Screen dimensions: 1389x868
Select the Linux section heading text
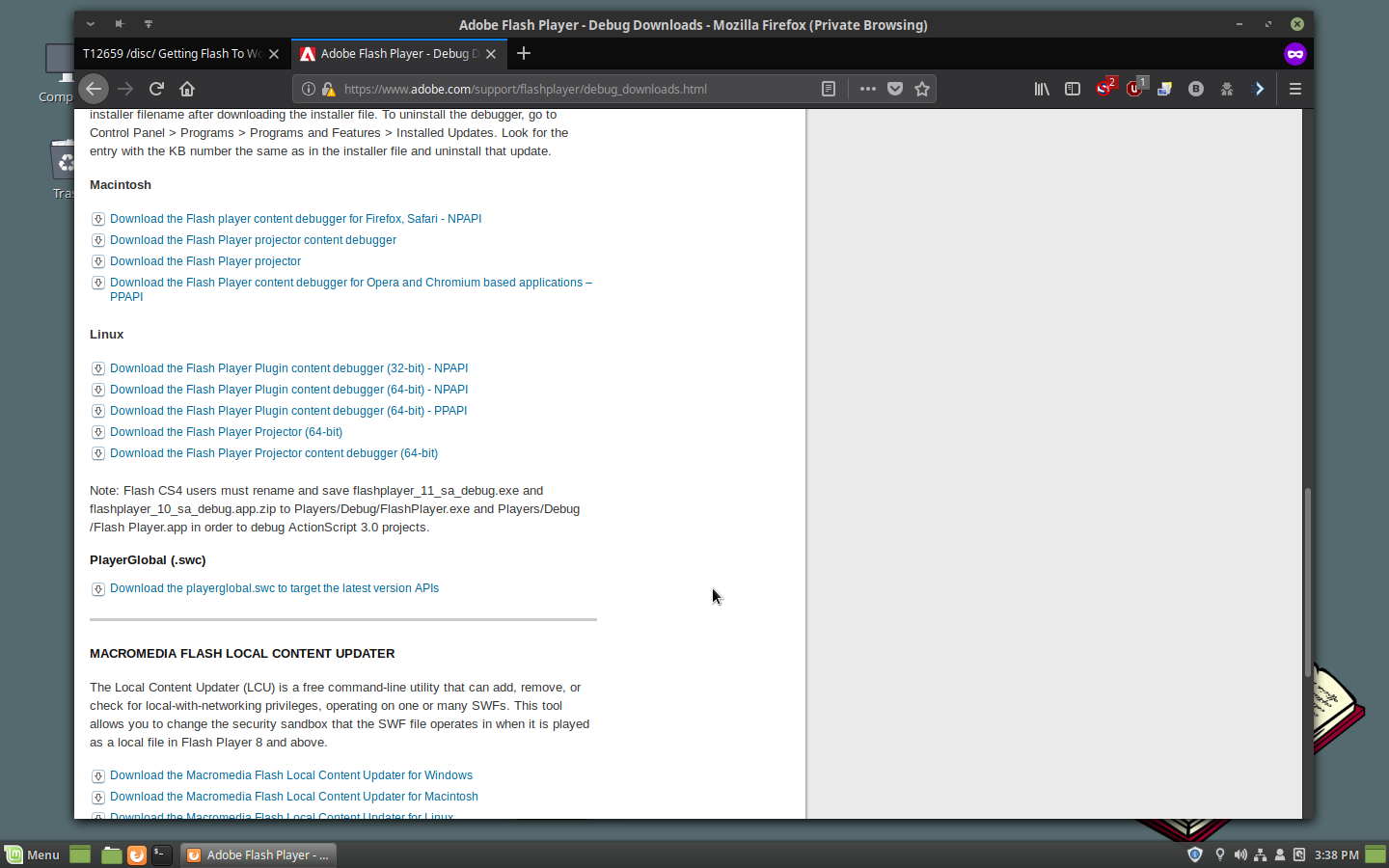(x=106, y=335)
